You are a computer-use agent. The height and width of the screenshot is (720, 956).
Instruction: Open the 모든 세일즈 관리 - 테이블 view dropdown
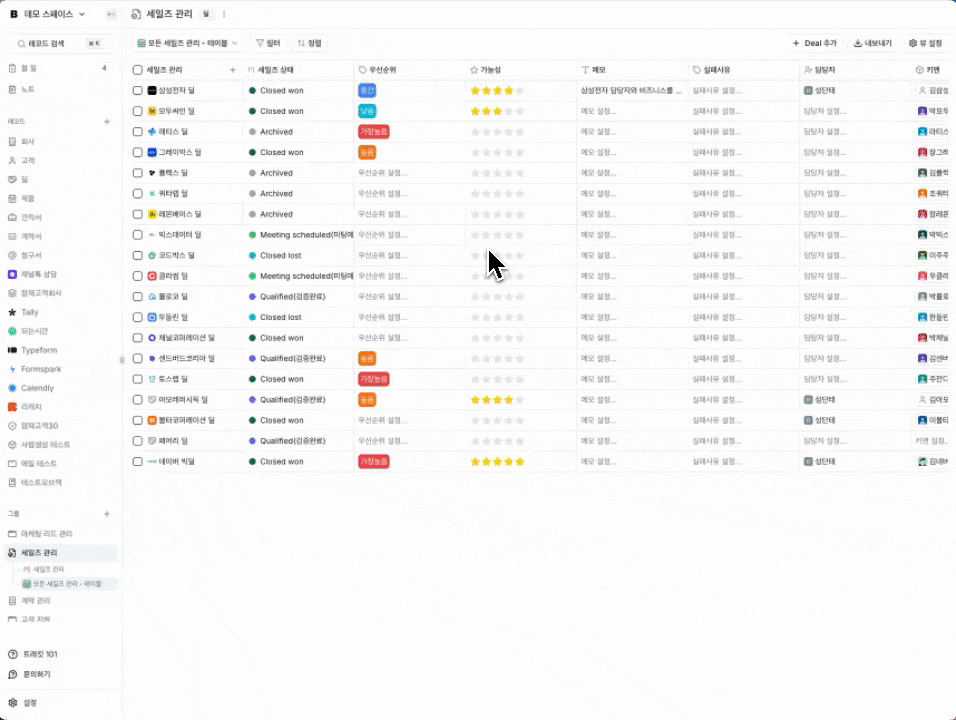click(189, 43)
